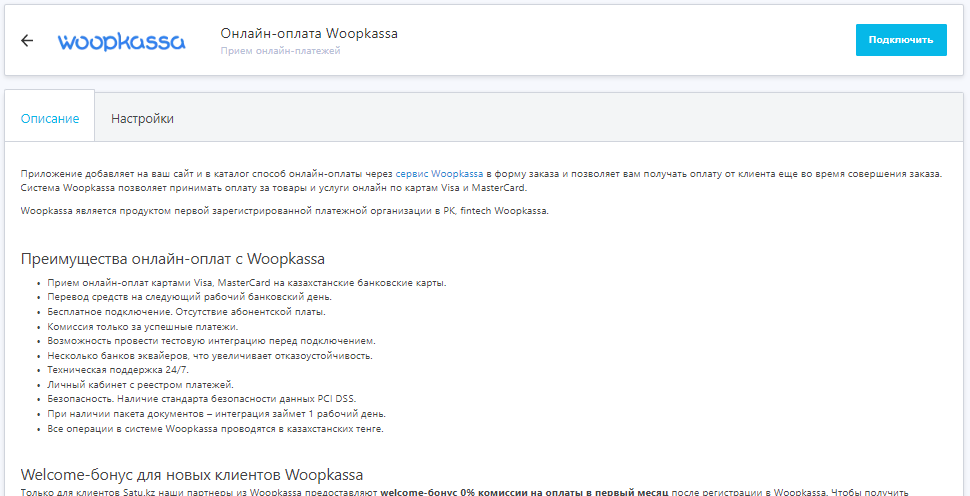Click bullet about тестовую интеграцию
Viewport: 970px width, 496px height.
pos(212,341)
